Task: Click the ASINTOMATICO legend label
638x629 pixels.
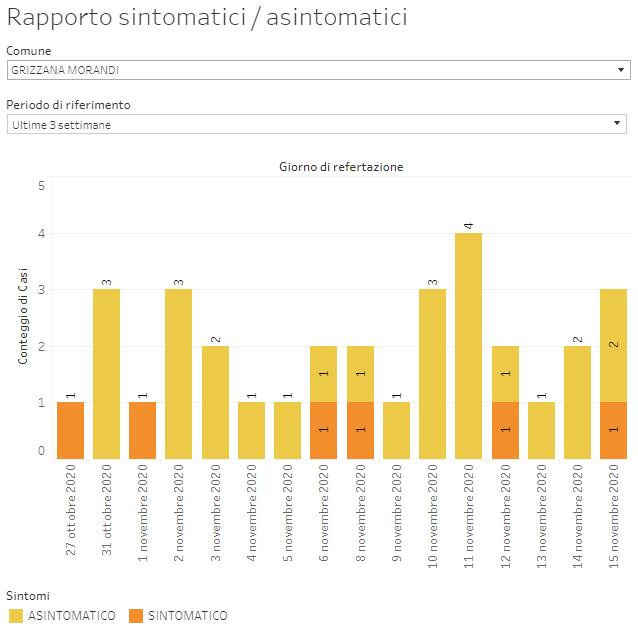Action: (70, 615)
